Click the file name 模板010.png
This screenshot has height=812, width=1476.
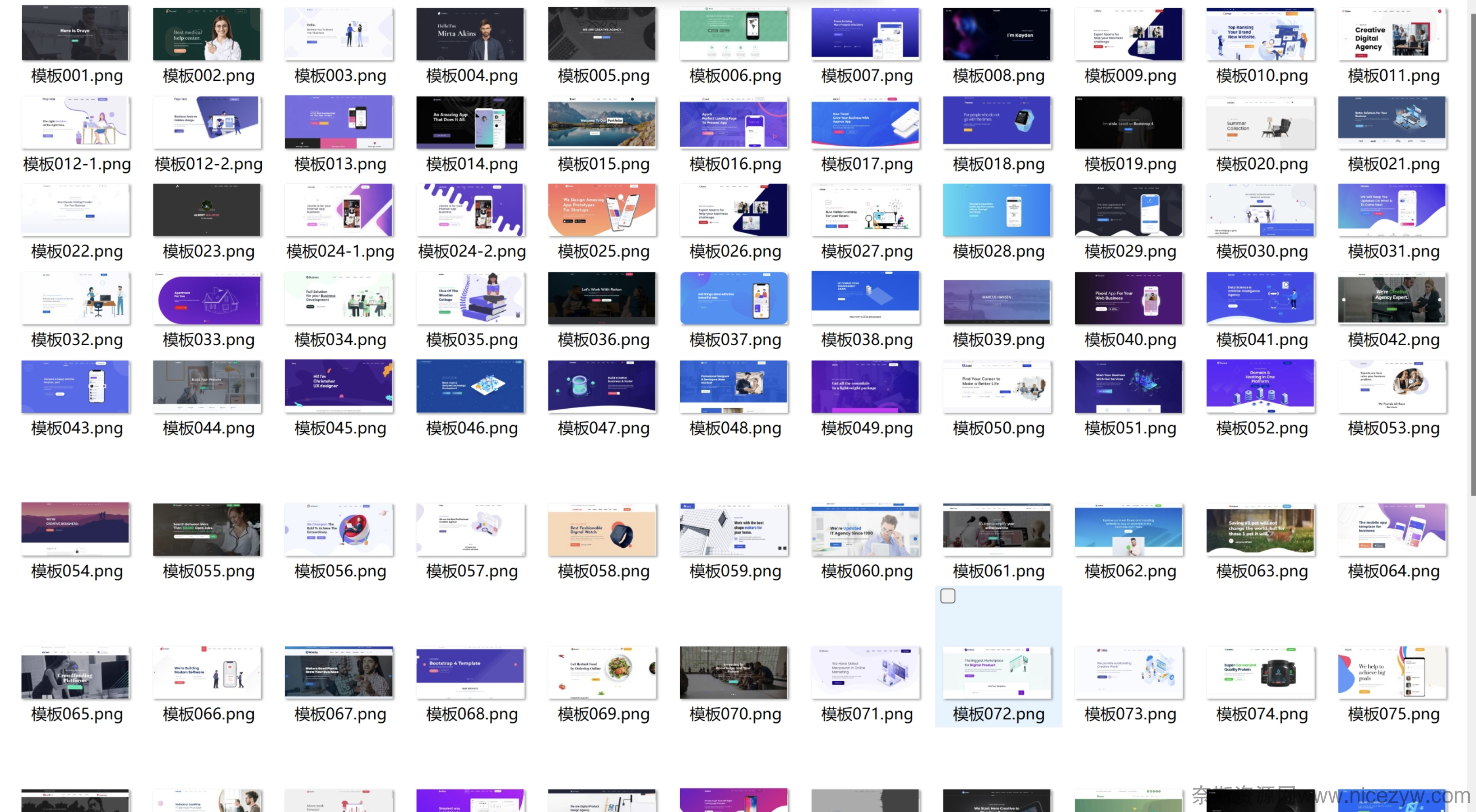pos(1262,76)
